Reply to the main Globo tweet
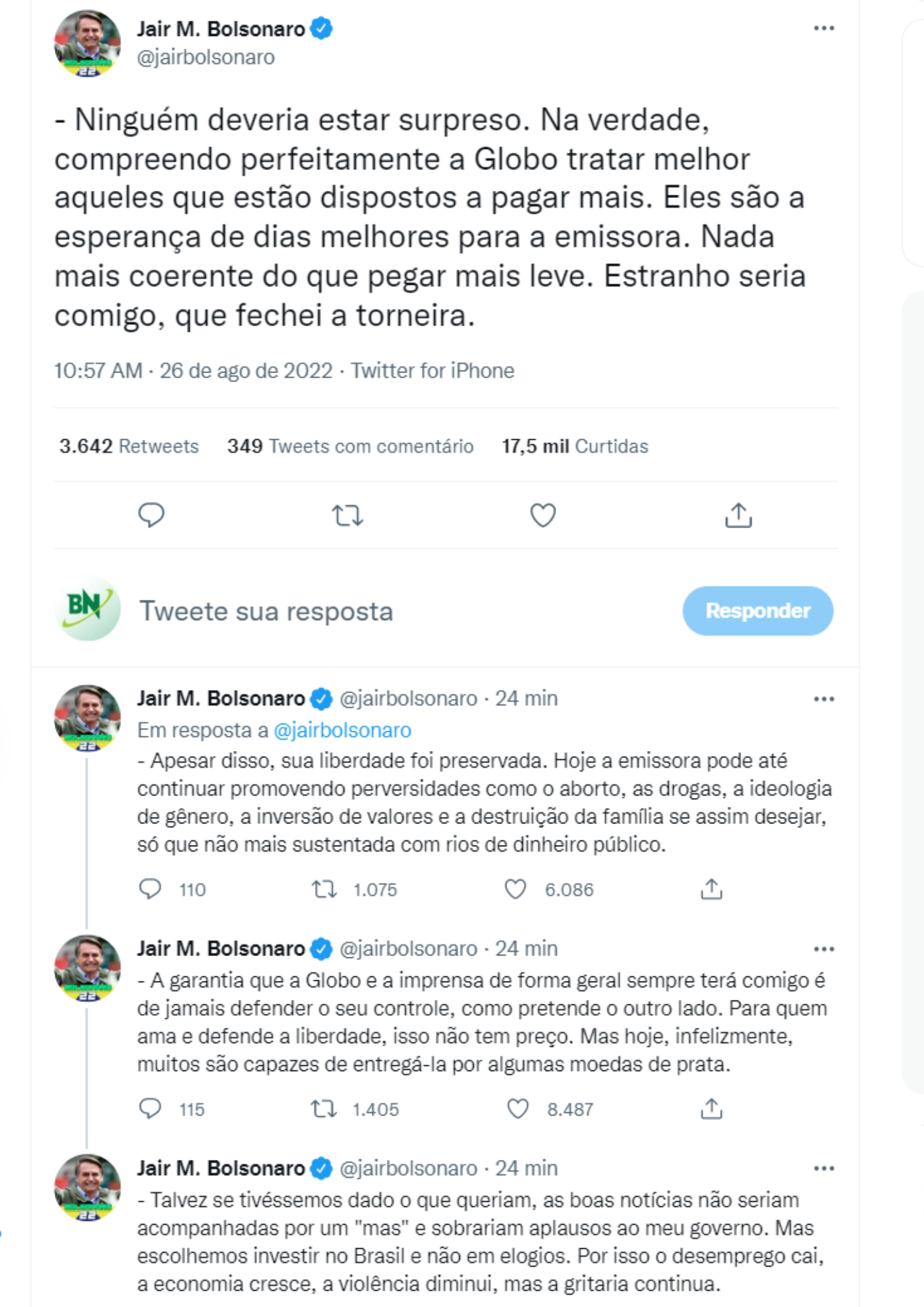 coord(151,515)
